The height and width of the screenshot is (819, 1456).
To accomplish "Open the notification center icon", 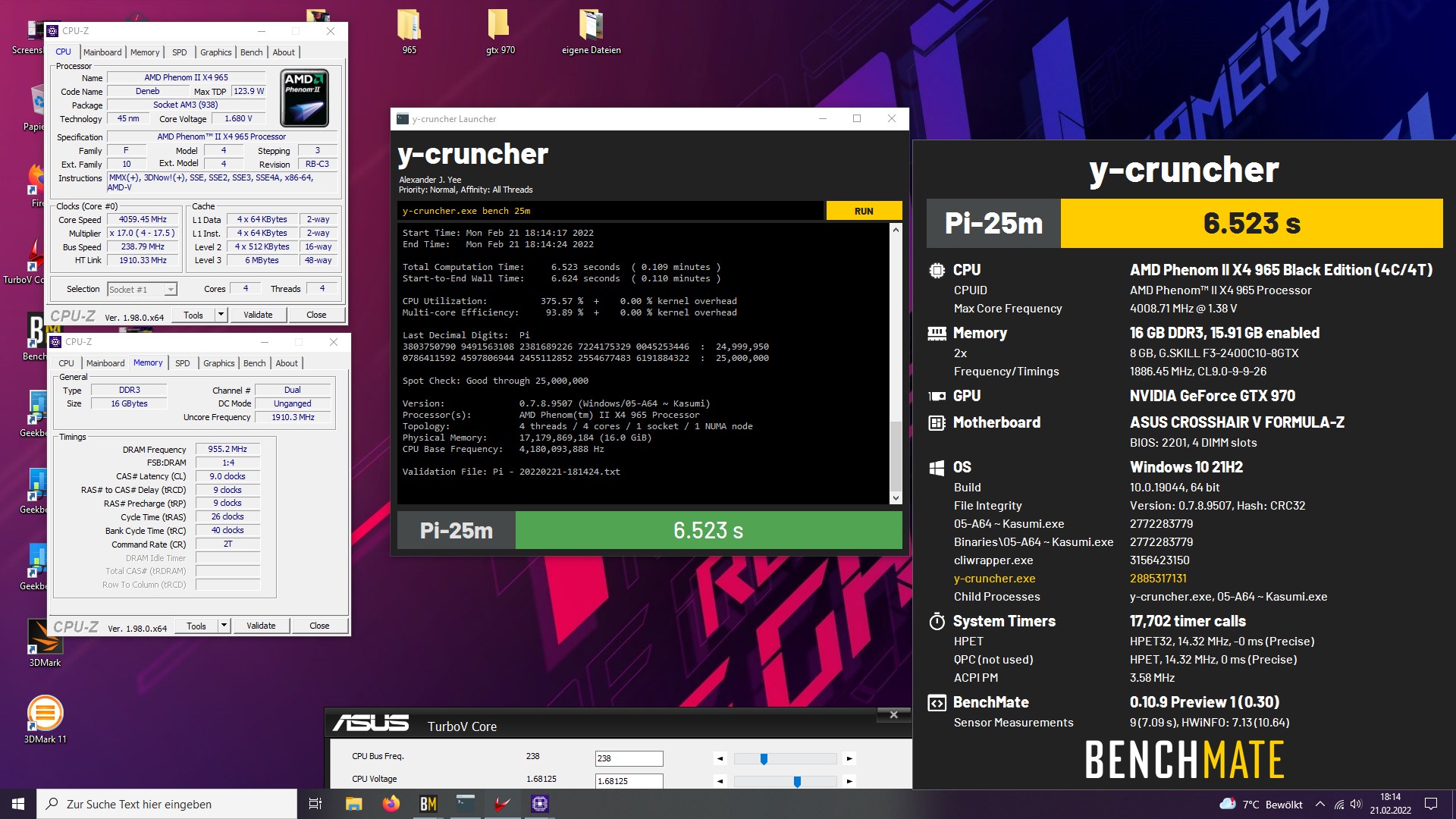I will 1431,804.
